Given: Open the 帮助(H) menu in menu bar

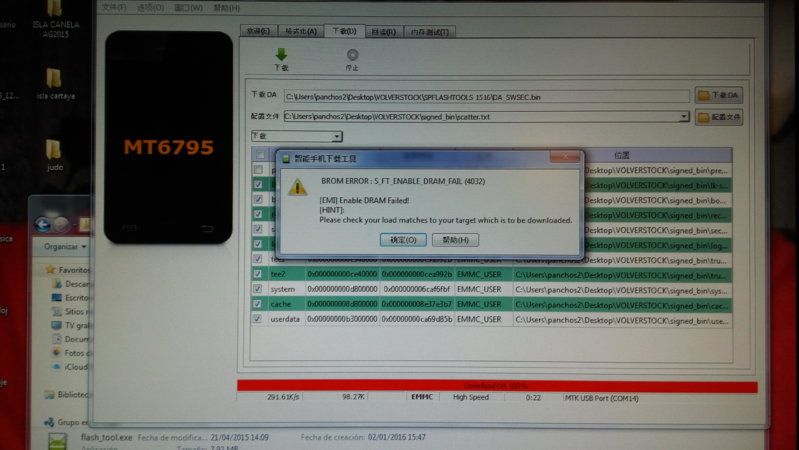Looking at the screenshot, I should (226, 8).
